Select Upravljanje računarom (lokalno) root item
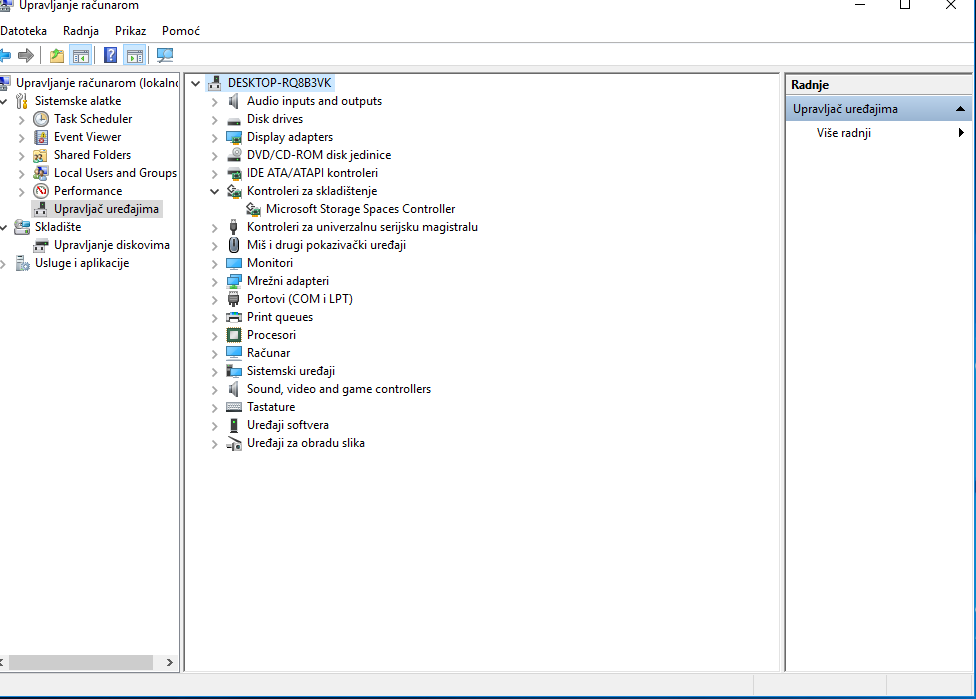This screenshot has height=699, width=976. (97, 83)
